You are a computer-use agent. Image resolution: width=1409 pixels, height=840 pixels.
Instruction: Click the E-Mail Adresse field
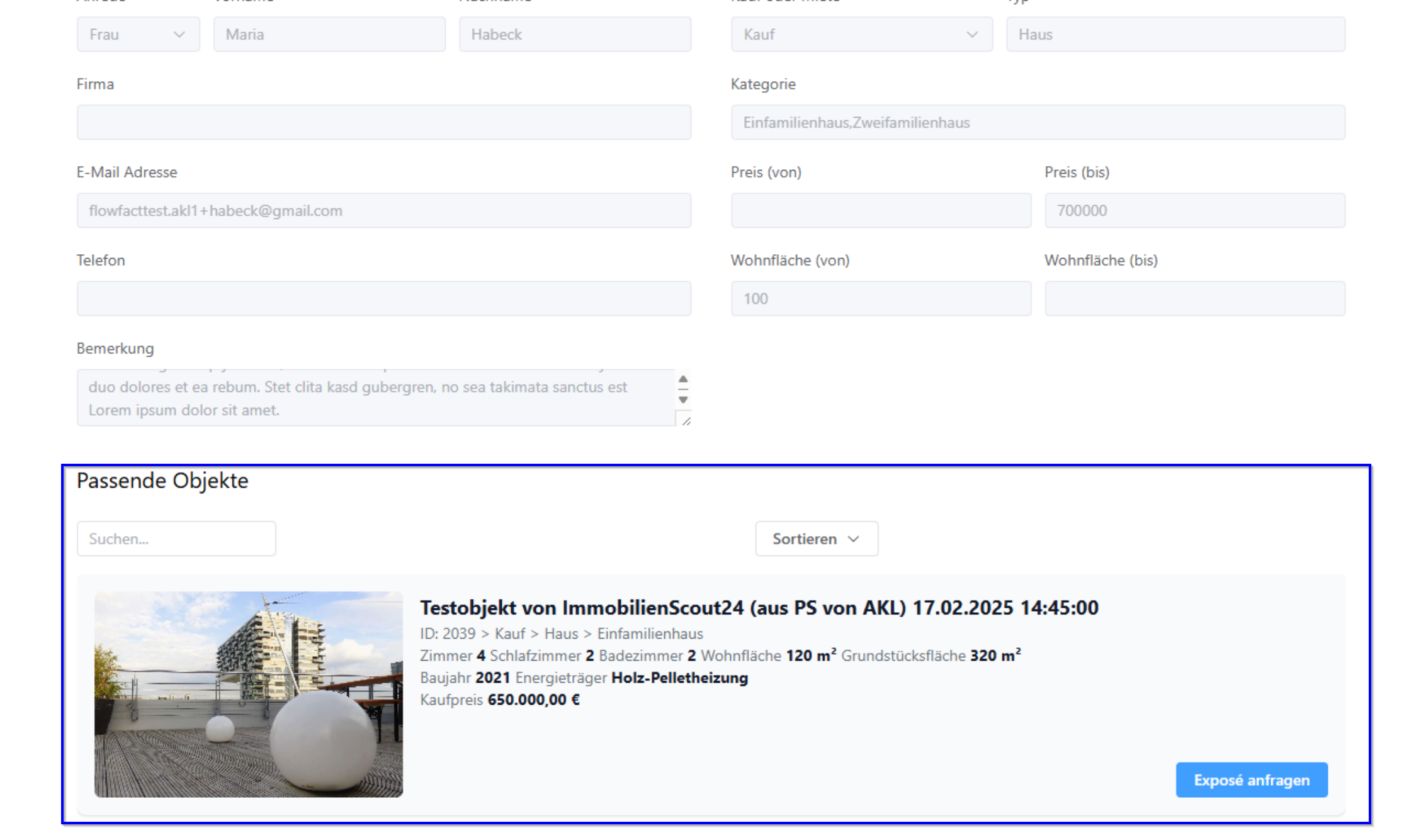pyautogui.click(x=383, y=211)
